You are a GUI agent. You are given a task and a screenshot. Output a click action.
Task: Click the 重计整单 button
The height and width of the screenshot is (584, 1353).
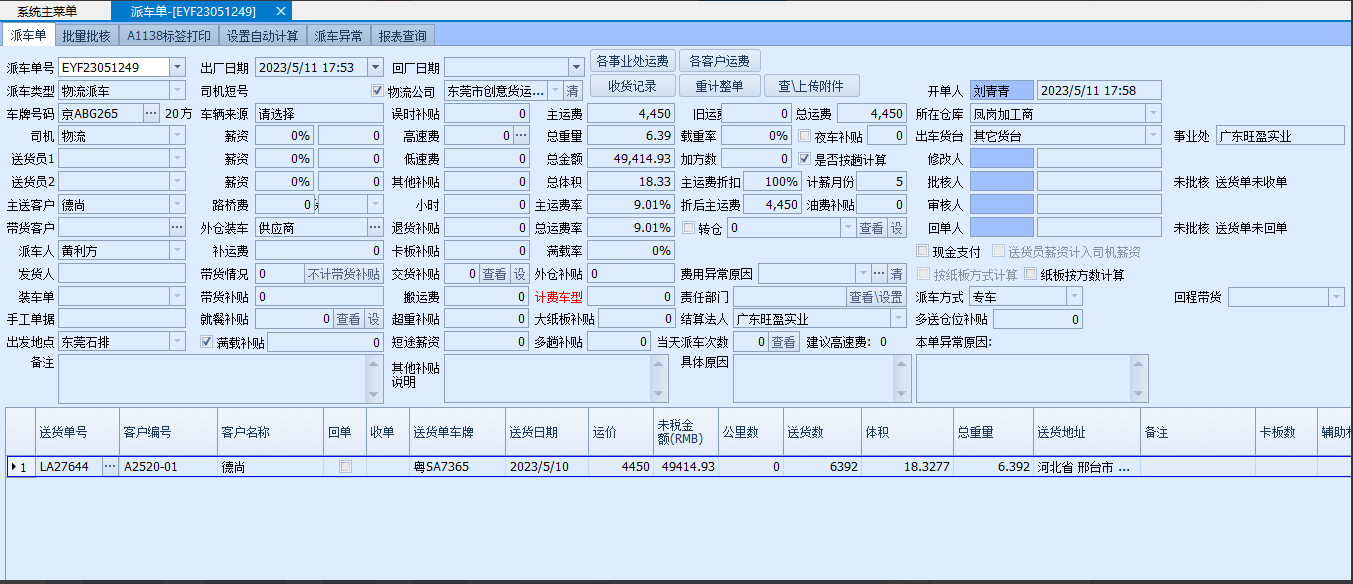pos(720,86)
